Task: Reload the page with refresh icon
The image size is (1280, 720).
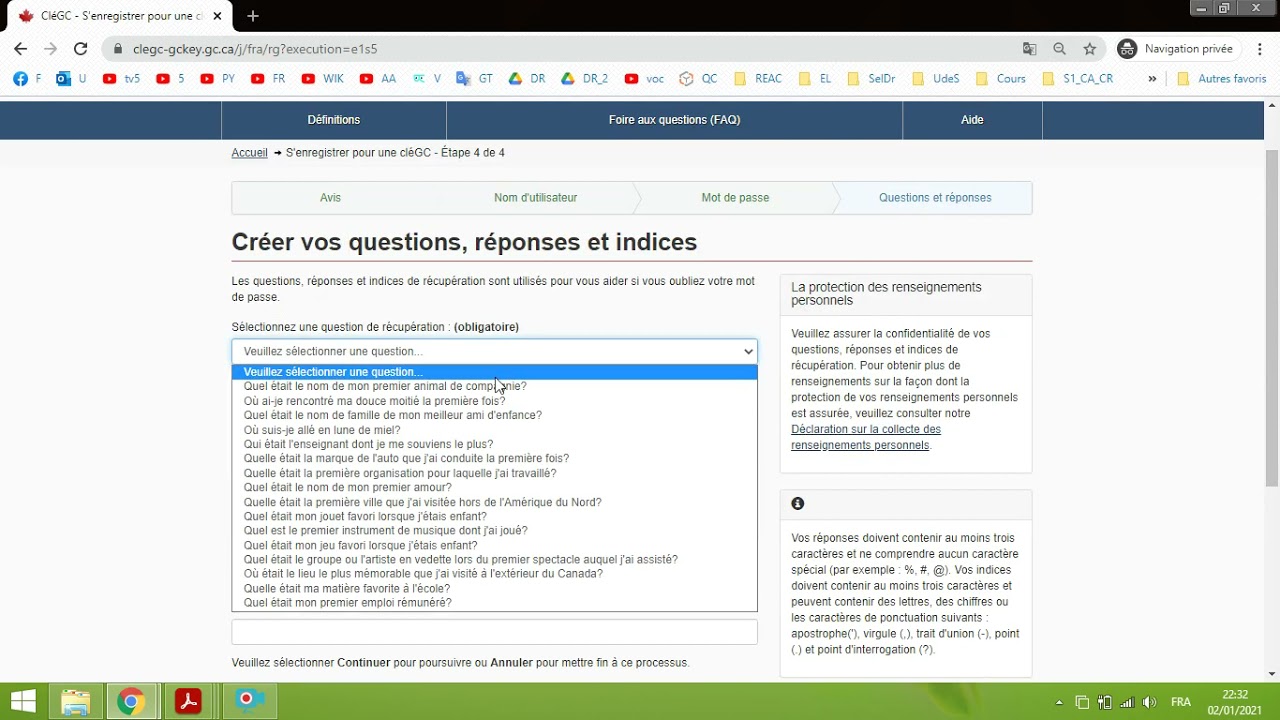Action: (x=80, y=49)
